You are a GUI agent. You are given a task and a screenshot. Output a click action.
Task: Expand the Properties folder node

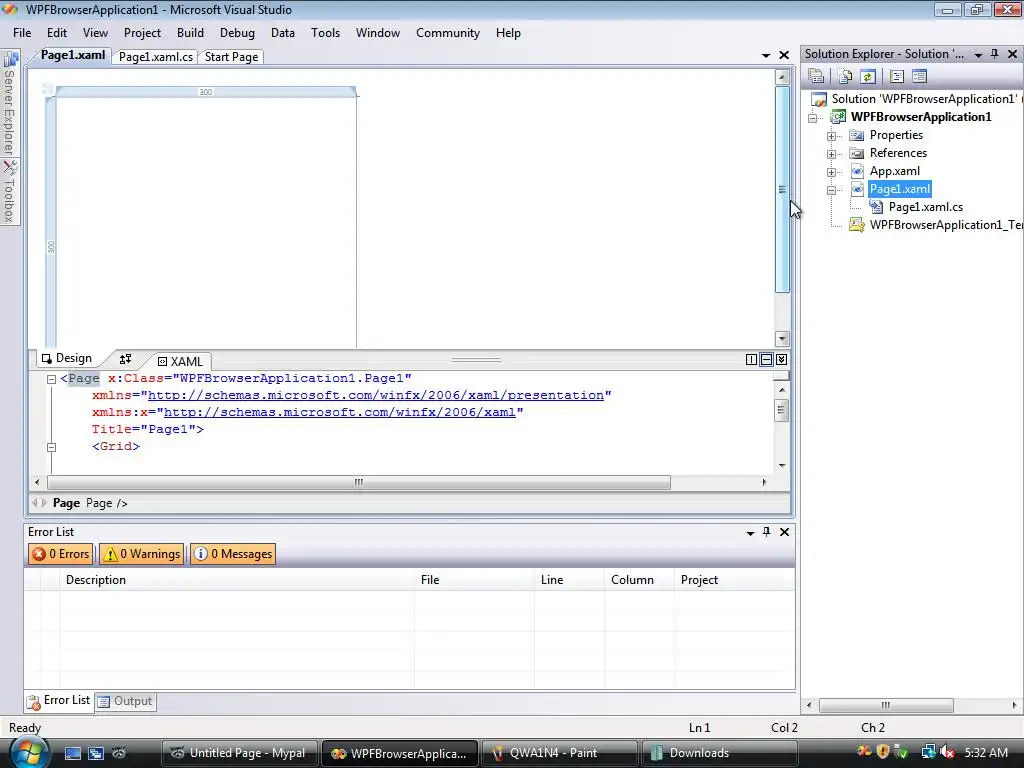[831, 136]
